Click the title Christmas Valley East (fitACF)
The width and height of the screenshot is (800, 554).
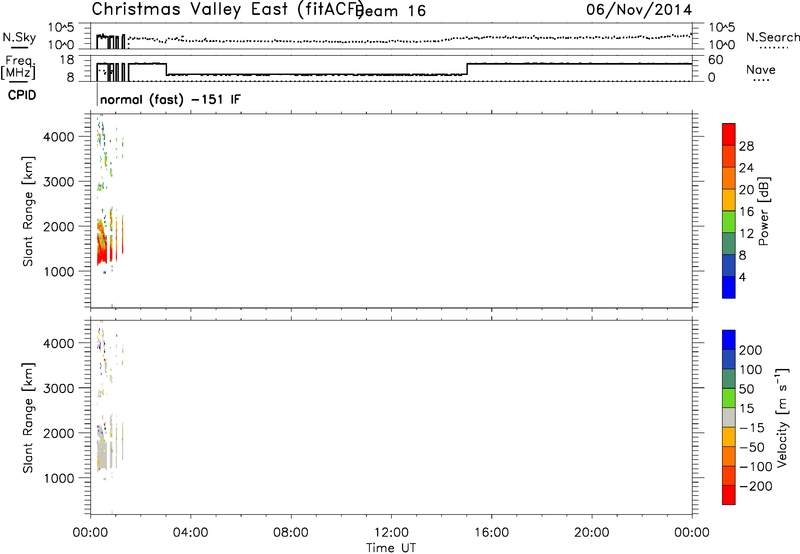tap(228, 10)
